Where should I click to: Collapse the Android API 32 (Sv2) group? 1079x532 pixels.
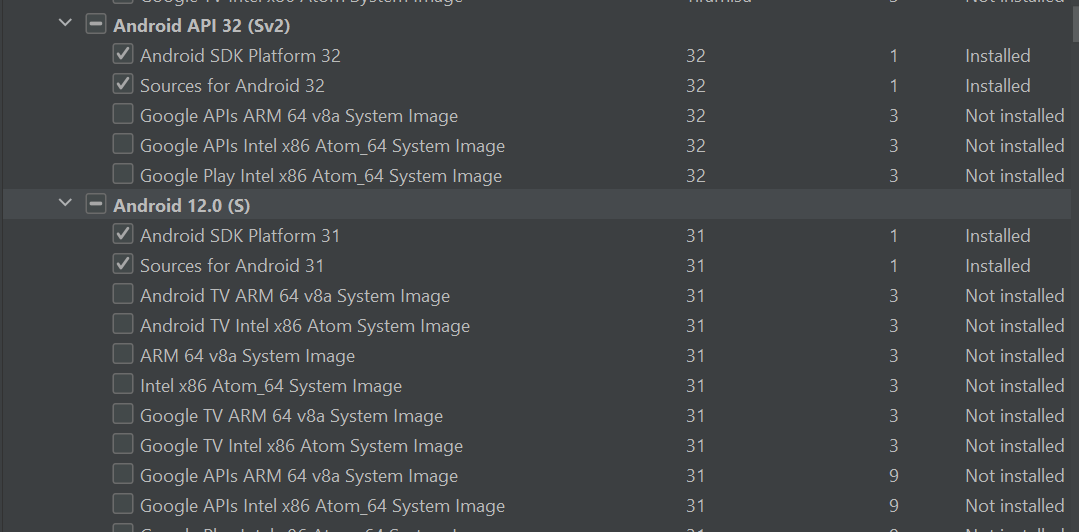[x=65, y=23]
